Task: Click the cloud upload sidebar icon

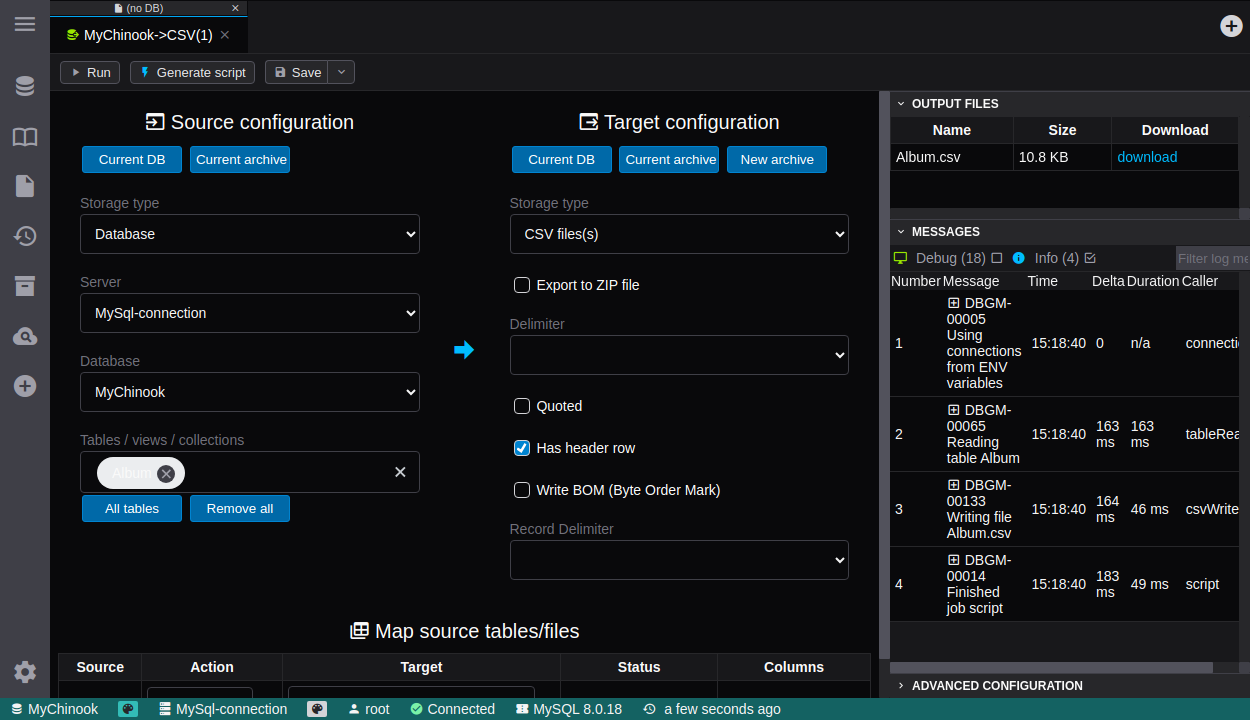Action: coord(25,336)
